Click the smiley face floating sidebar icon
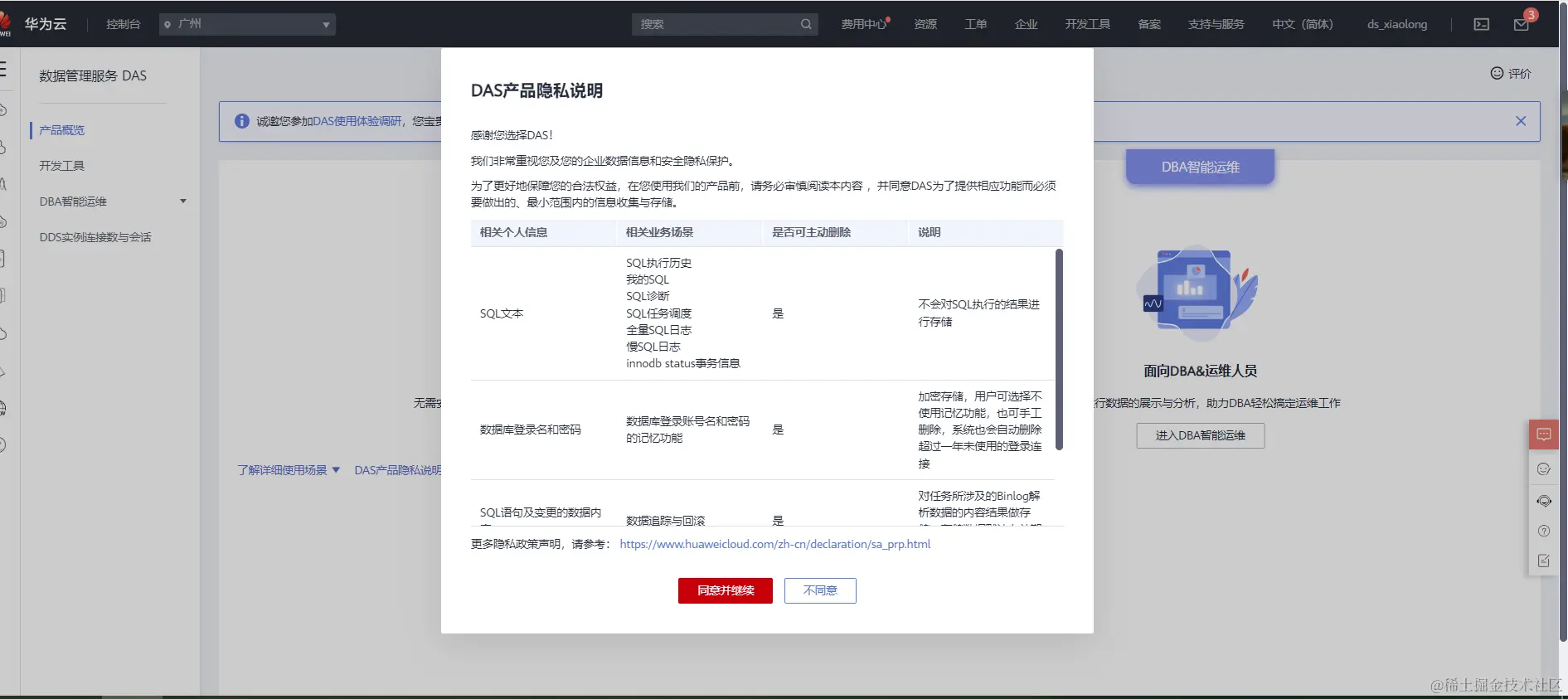 coord(1544,469)
